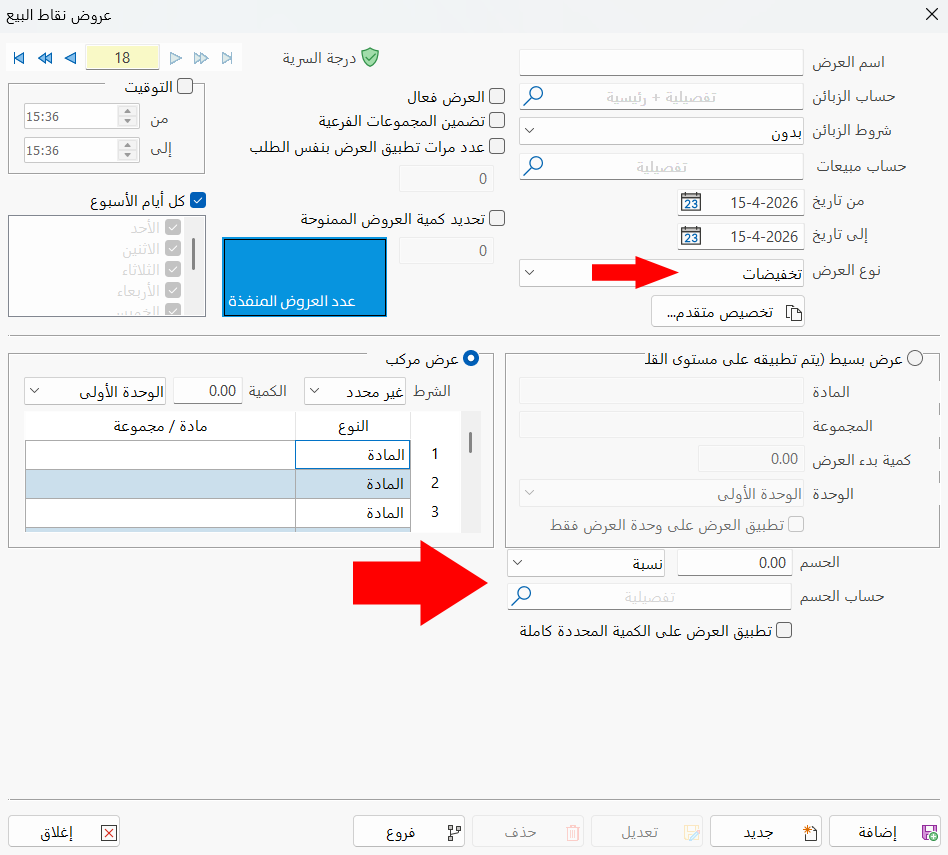The image size is (948, 855).
Task: Click the 'إلى' time field 15:36
Action: pyautogui.click(x=71, y=151)
